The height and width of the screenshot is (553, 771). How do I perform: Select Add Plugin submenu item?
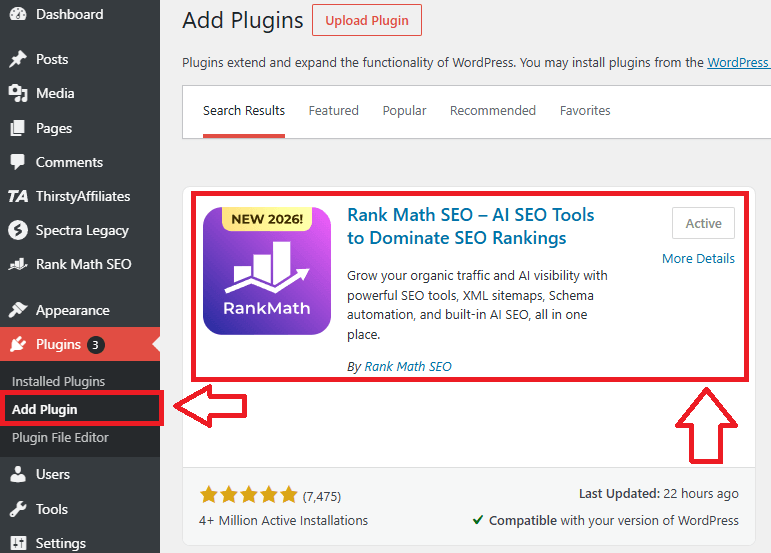[x=45, y=409]
